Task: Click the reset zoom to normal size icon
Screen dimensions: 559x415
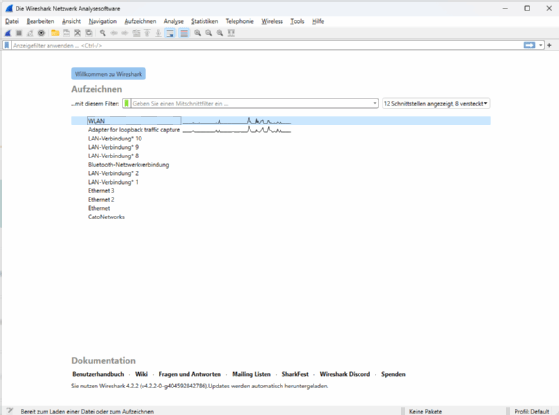Action: [x=220, y=33]
